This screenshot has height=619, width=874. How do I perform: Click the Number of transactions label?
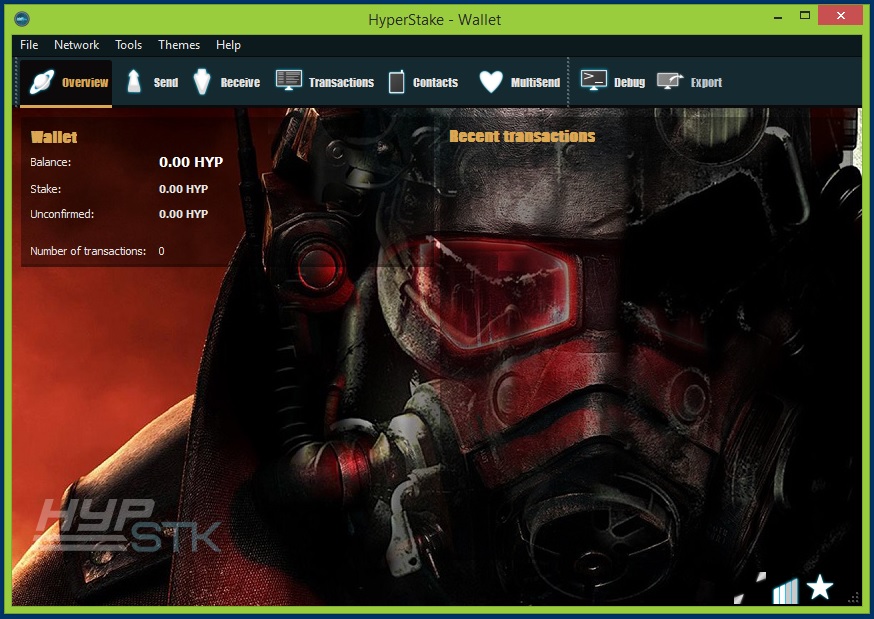pyautogui.click(x=88, y=251)
